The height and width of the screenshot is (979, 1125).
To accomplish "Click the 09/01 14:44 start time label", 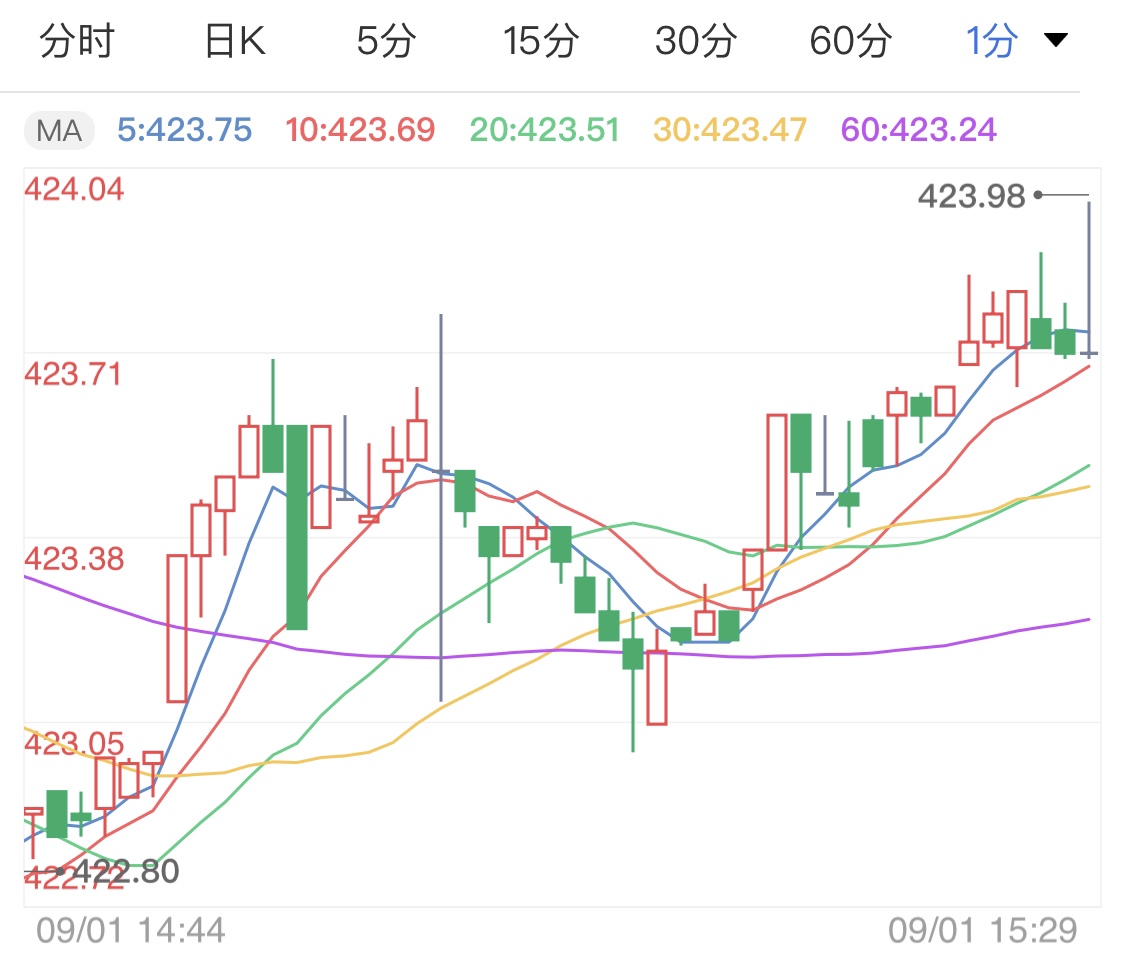I will pos(131,931).
